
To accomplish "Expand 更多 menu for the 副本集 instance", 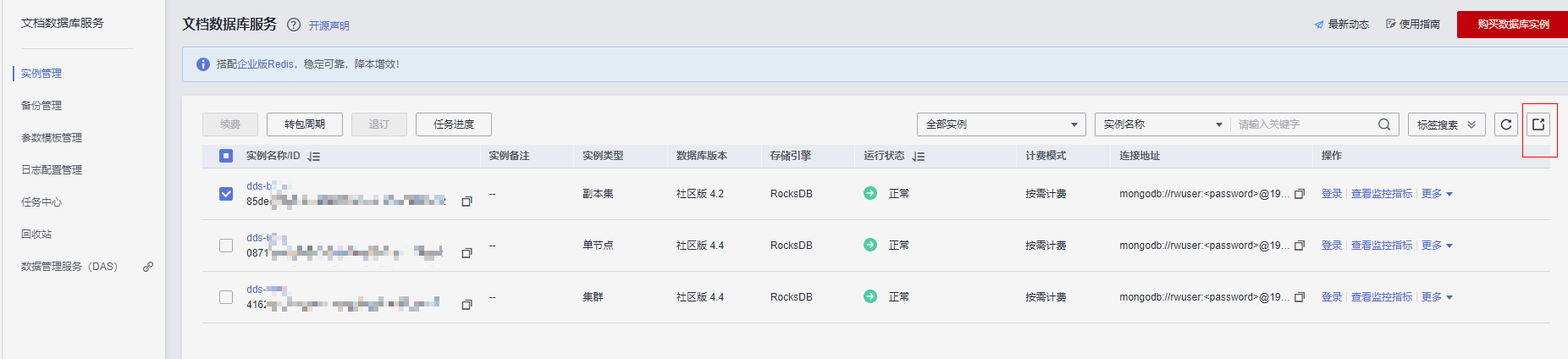I will tap(1437, 194).
